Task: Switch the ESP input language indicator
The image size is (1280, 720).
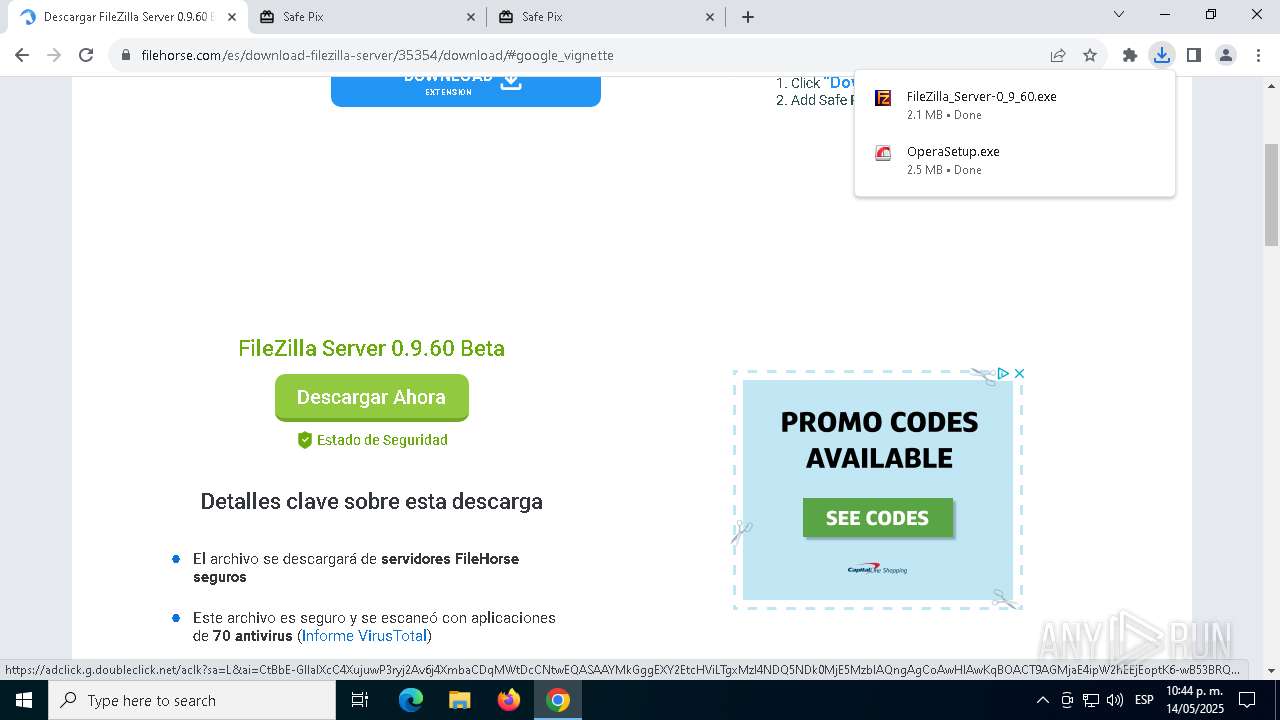Action: point(1144,700)
